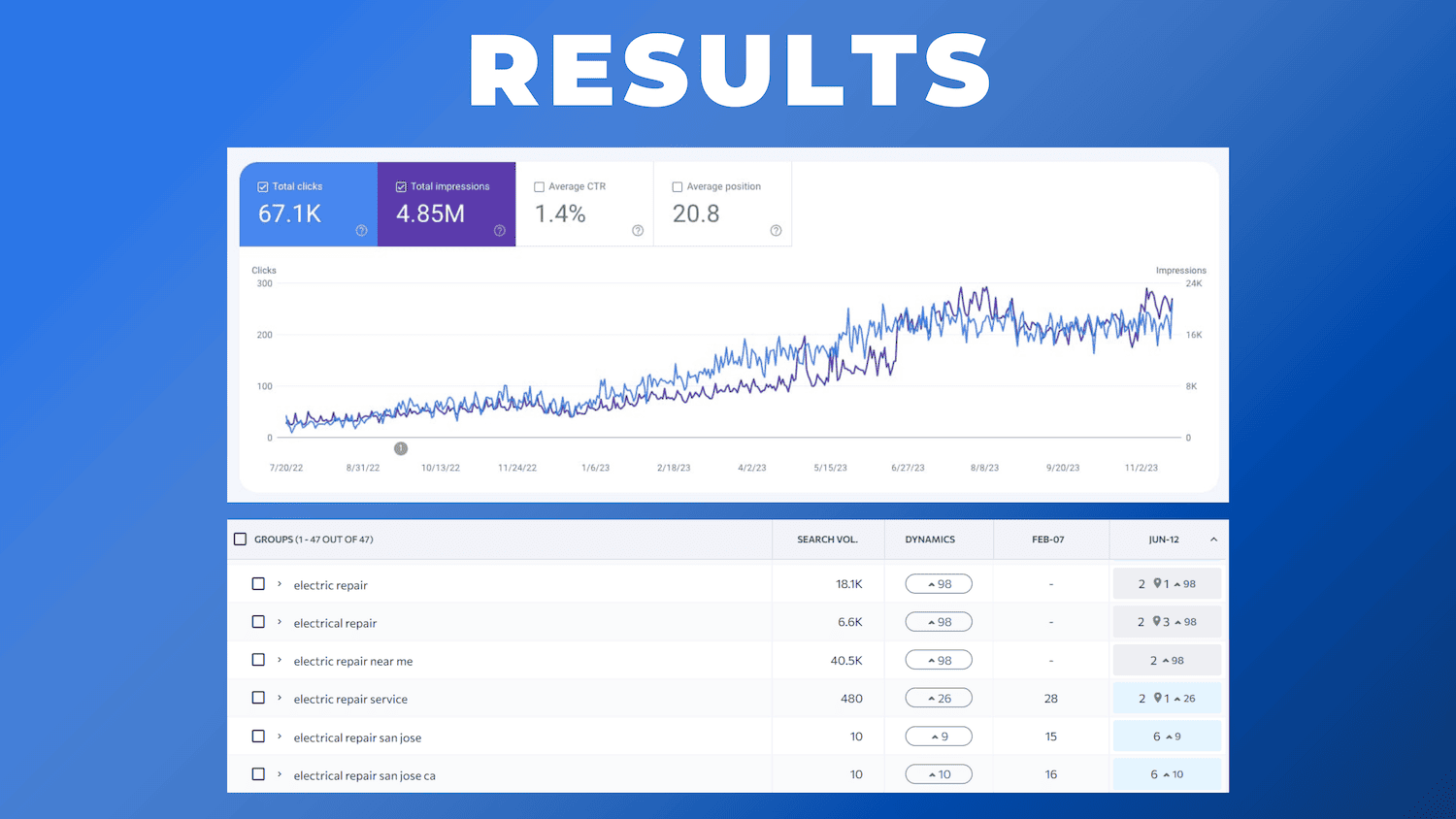Viewport: 1456px width, 819px height.
Task: Click the annotation marker 1 below the chart axis
Action: [x=401, y=448]
